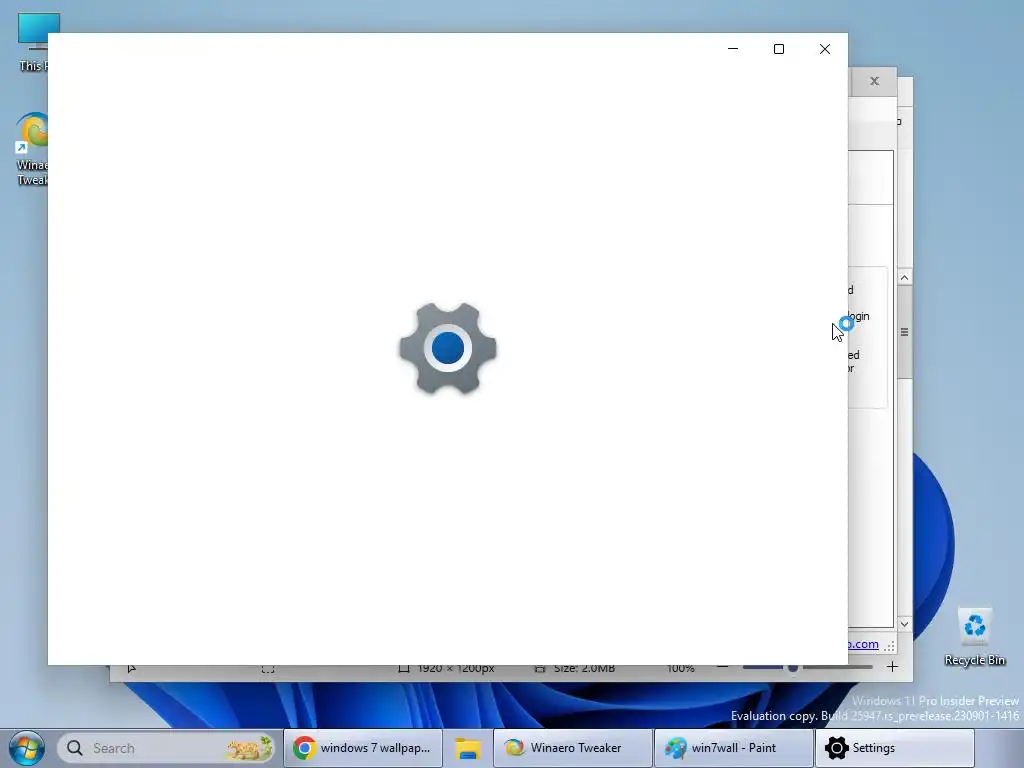Click the Paint zoom slider handle
The width and height of the screenshot is (1024, 768).
[793, 667]
